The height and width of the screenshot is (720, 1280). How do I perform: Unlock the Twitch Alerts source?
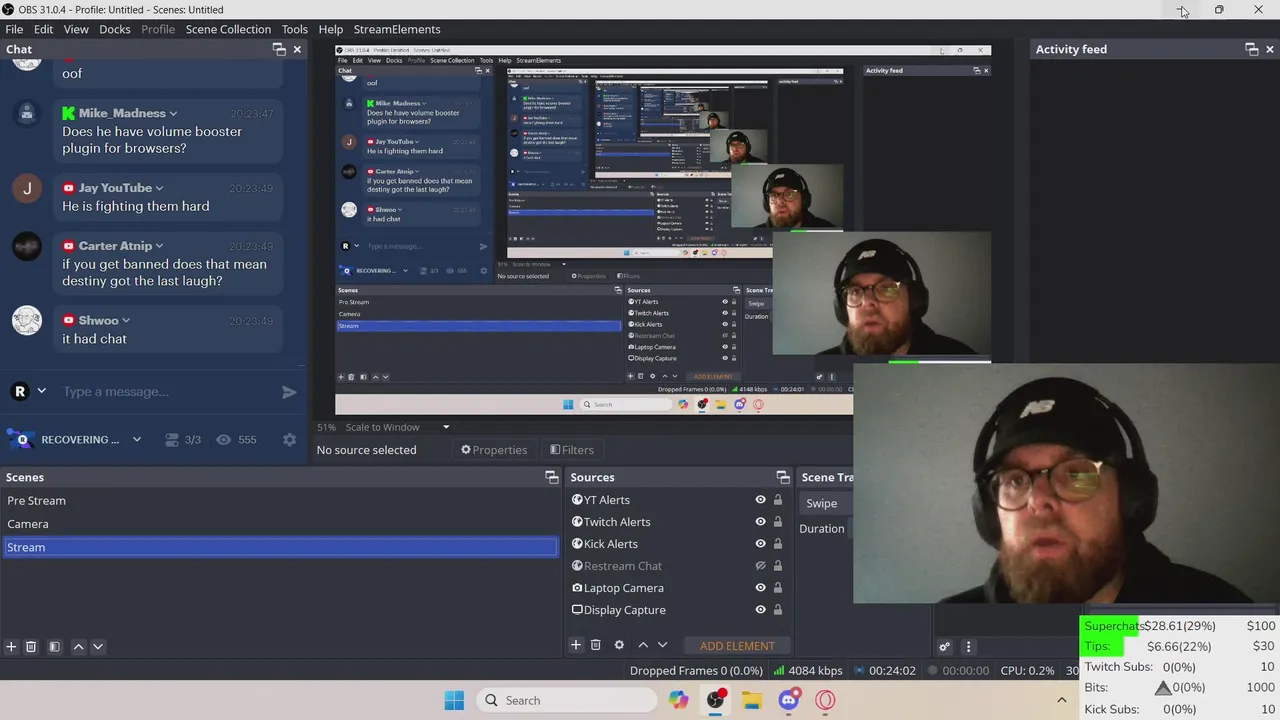tap(777, 522)
